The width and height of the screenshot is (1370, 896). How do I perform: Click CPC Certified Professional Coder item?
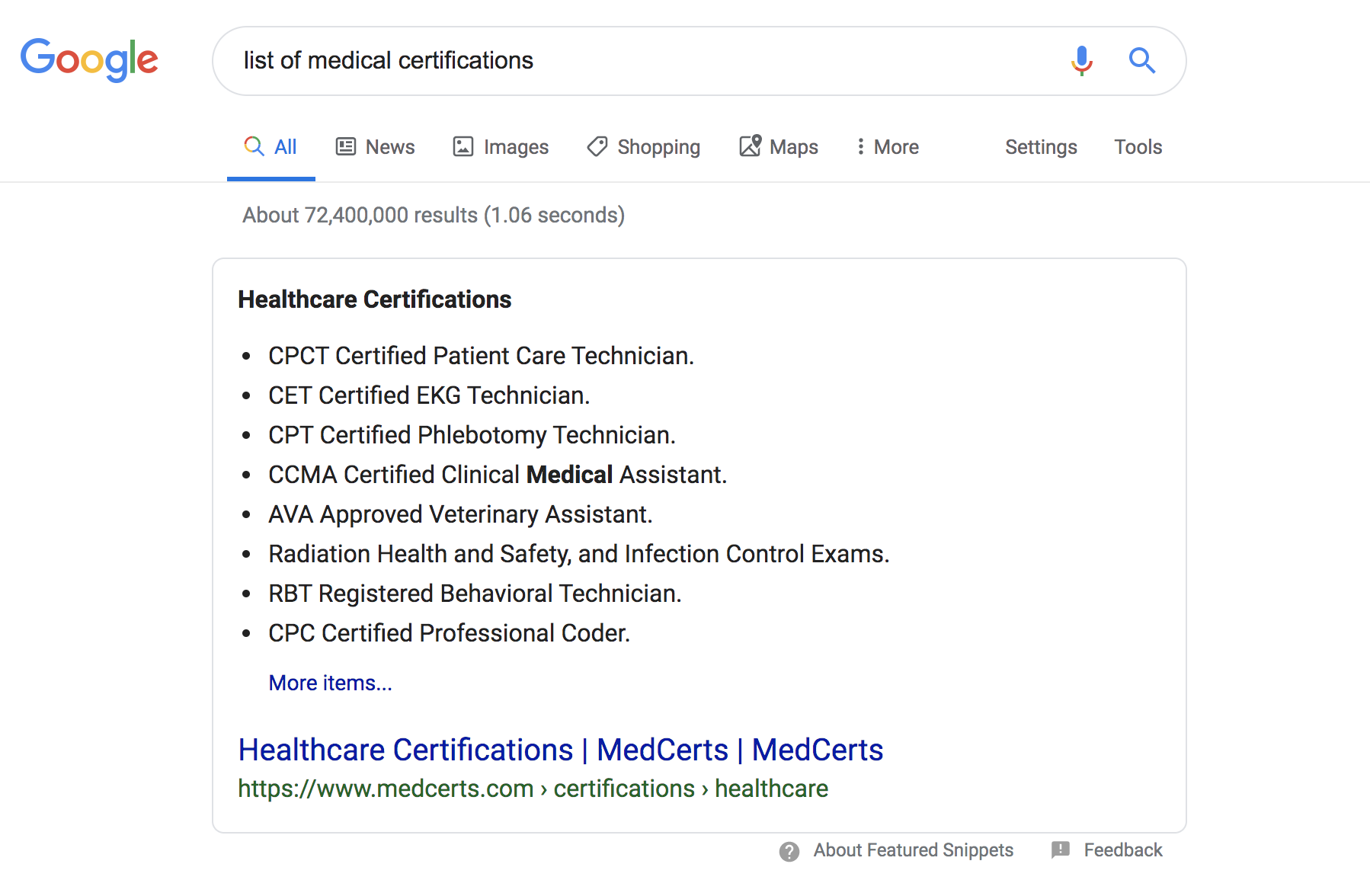tap(450, 633)
